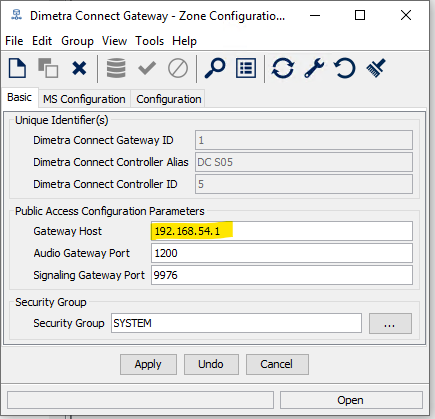Click the crossed-circle toolbar icon
The image size is (435, 419).
click(178, 68)
